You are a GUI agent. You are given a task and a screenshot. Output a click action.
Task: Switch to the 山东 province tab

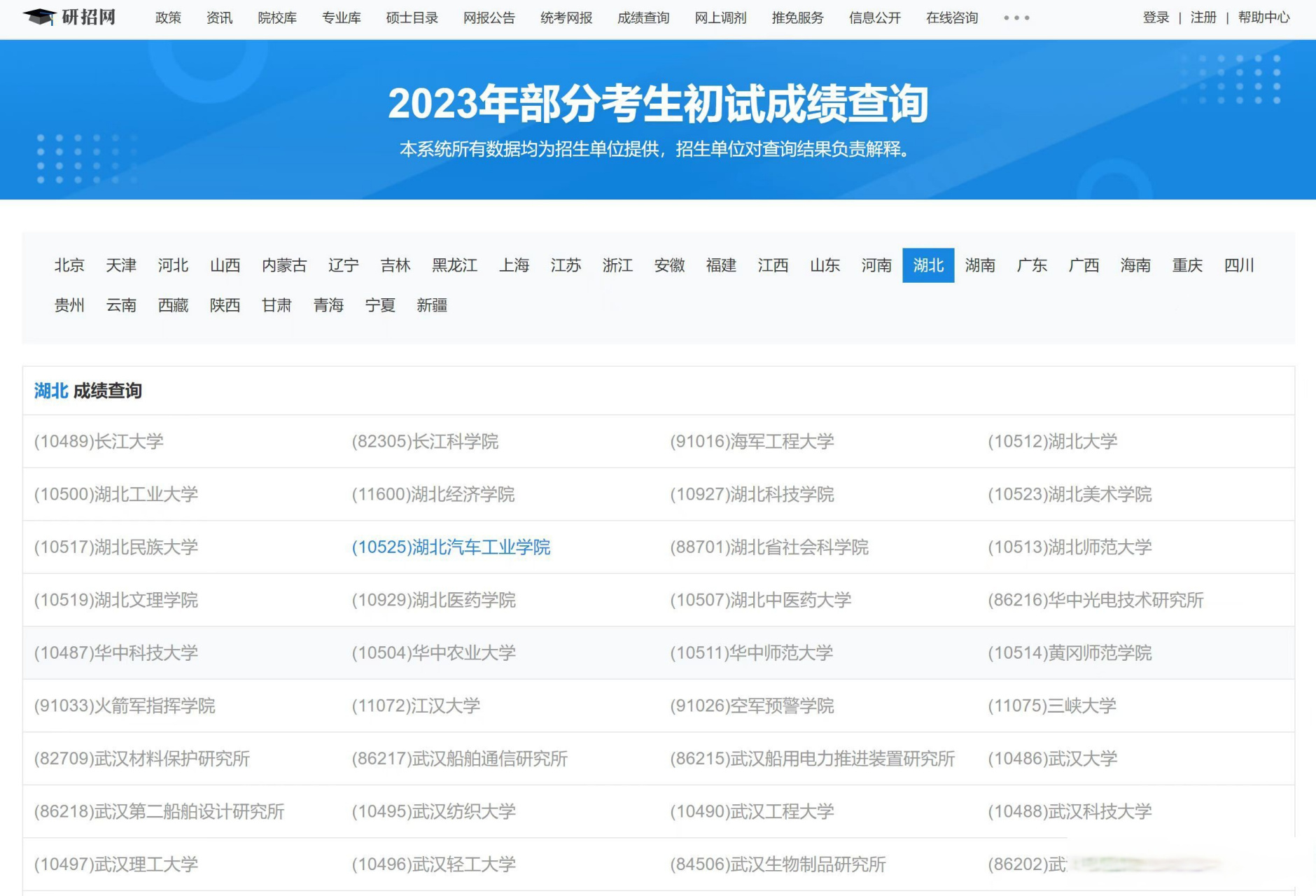[x=825, y=265]
